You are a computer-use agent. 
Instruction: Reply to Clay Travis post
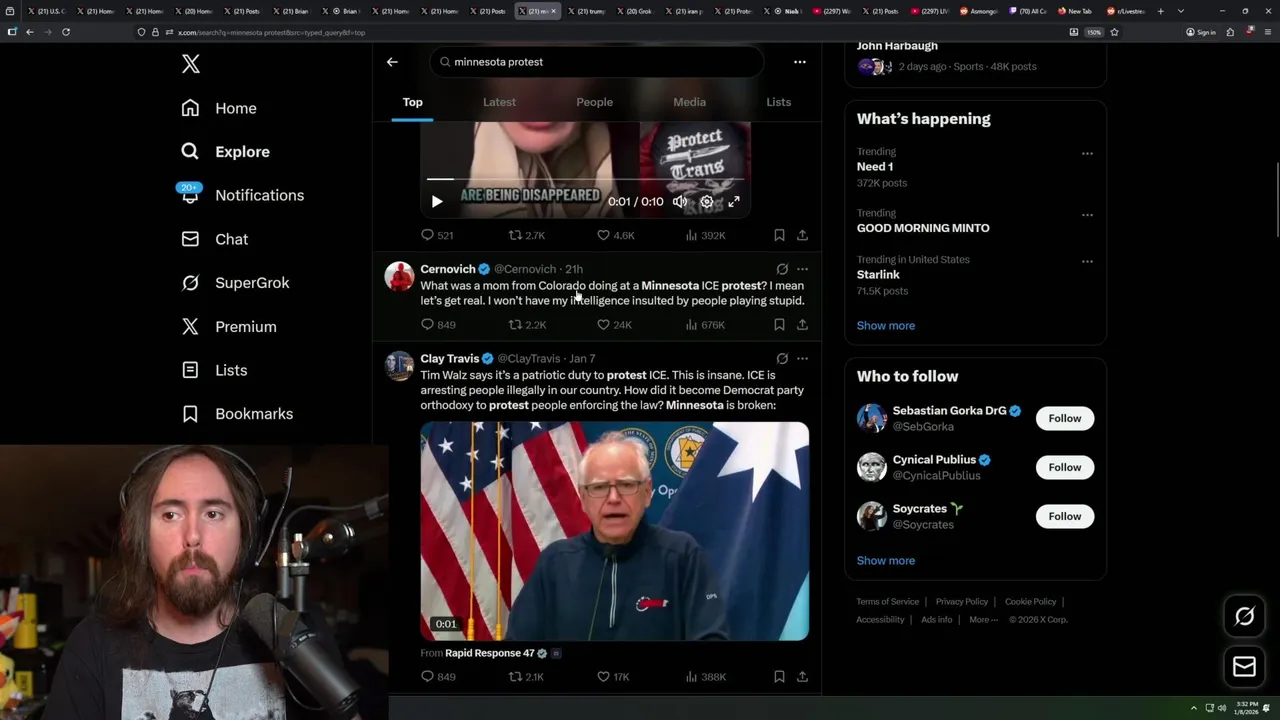point(438,677)
